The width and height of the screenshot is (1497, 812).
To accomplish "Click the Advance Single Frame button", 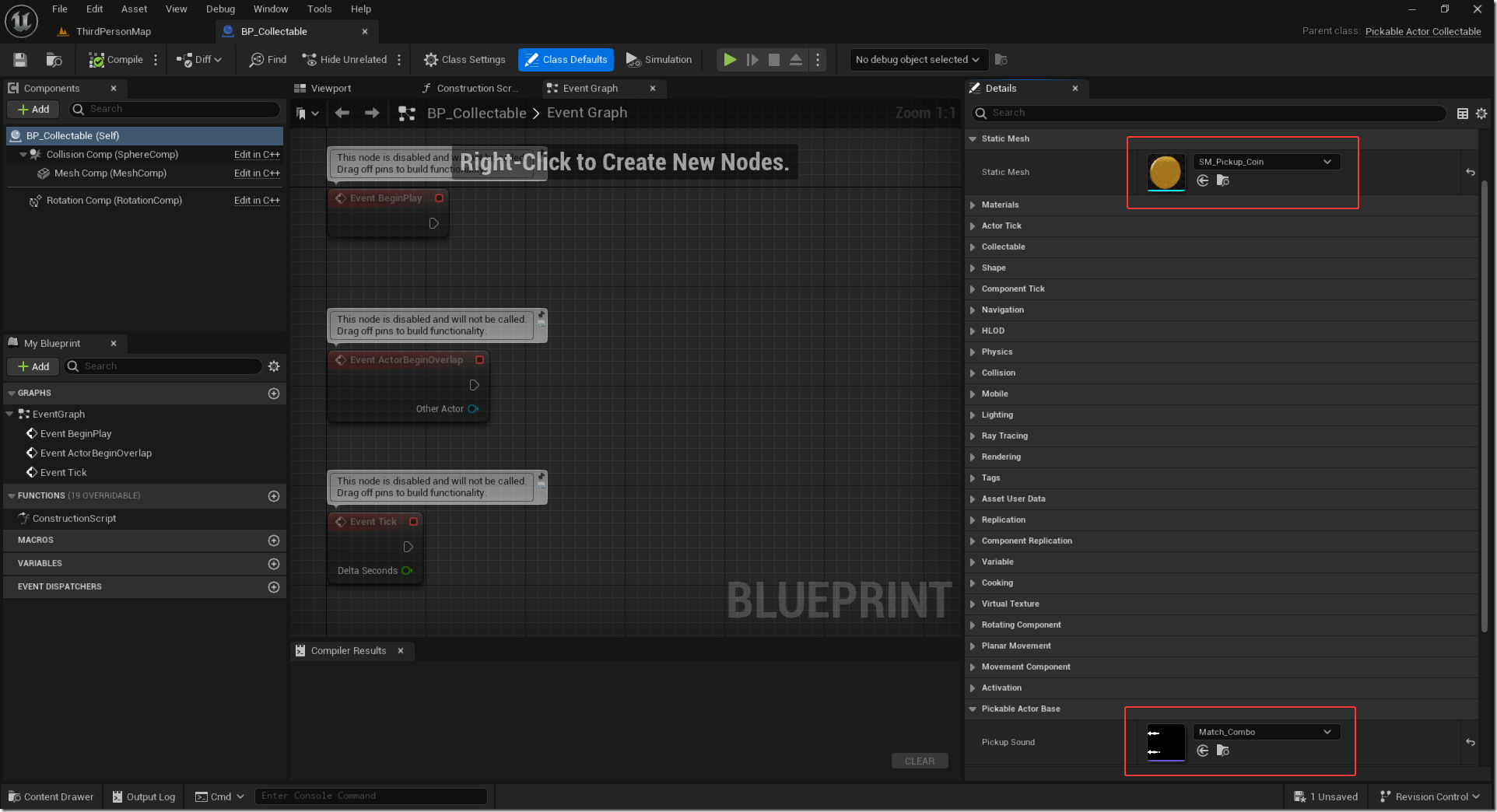I will point(752,60).
